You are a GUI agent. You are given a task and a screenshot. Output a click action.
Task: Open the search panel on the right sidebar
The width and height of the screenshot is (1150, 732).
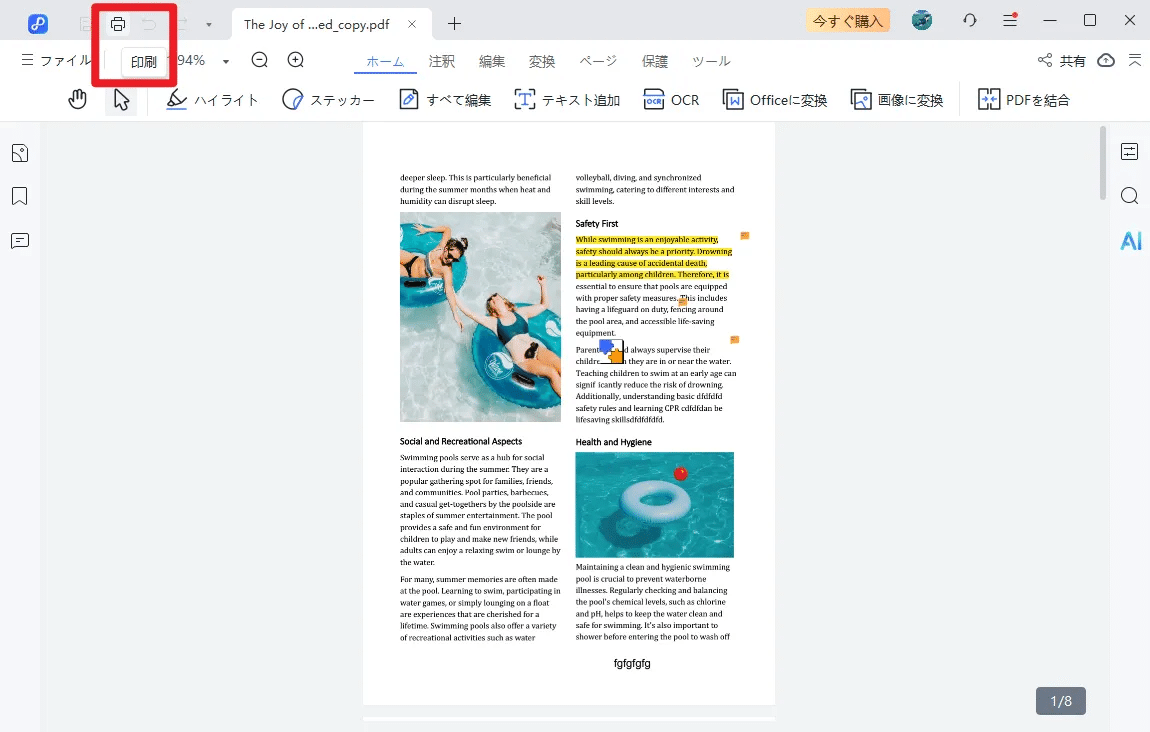(x=1129, y=195)
